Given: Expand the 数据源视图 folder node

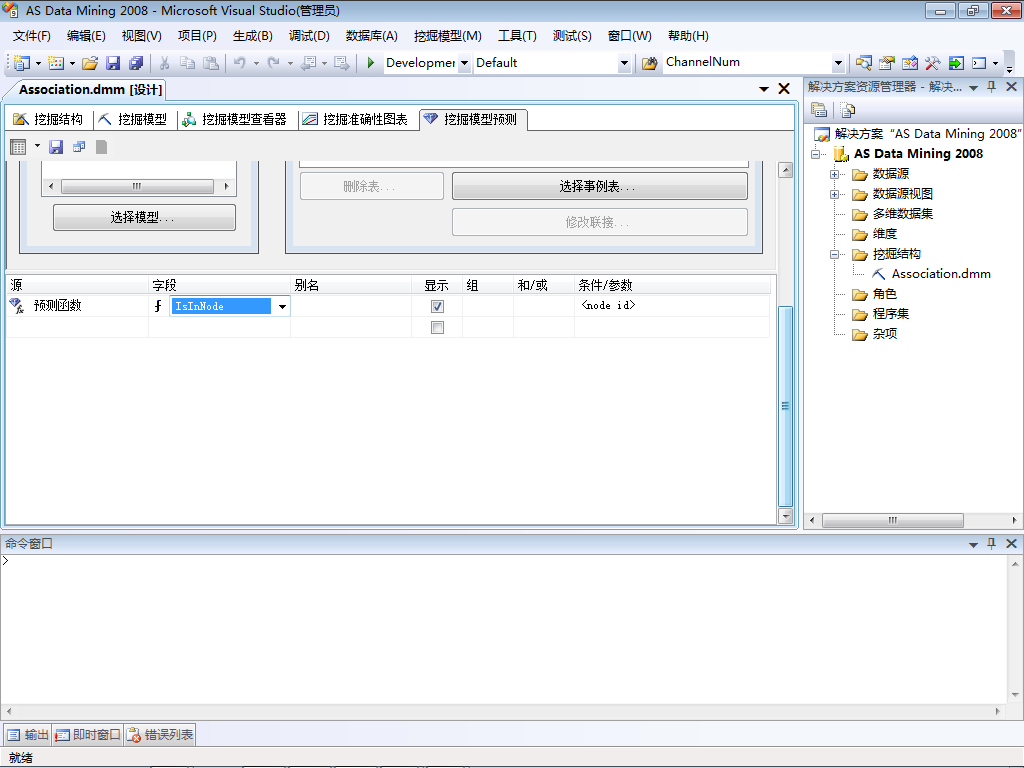Looking at the screenshot, I should pyautogui.click(x=834, y=195).
